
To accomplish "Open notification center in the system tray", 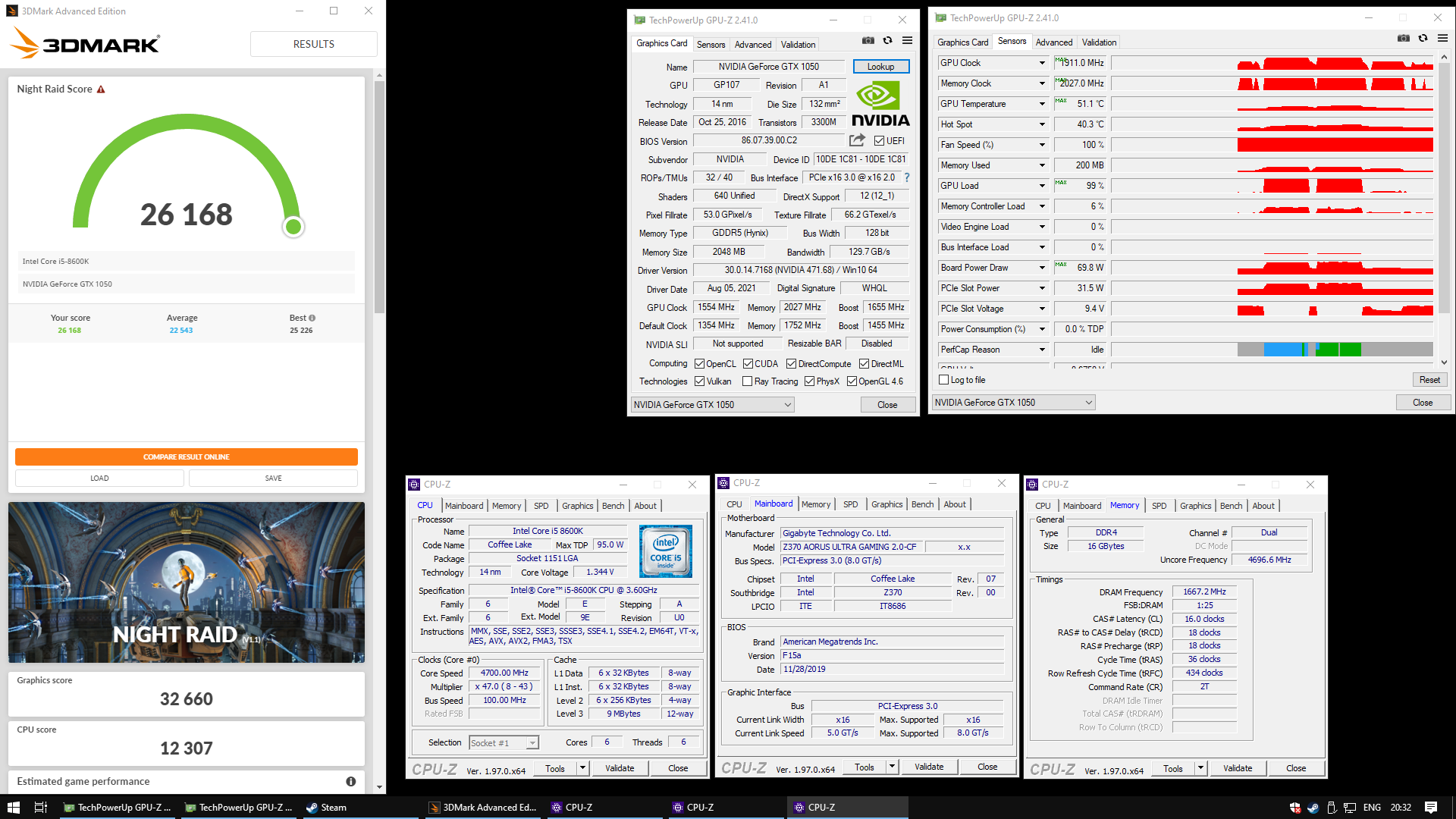I will [1431, 808].
